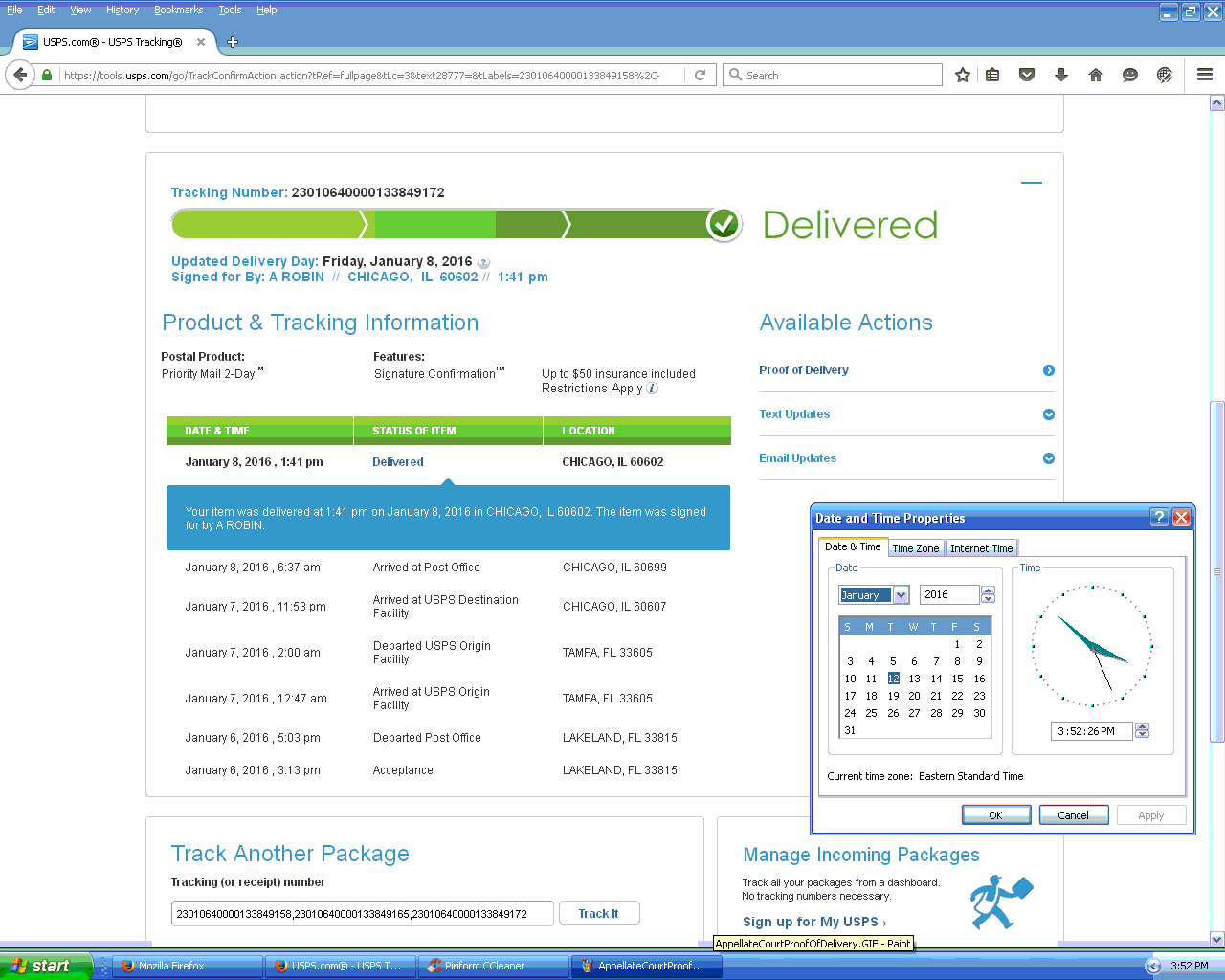
Task: Collapse the tracking result with minus icon
Action: (x=1032, y=183)
